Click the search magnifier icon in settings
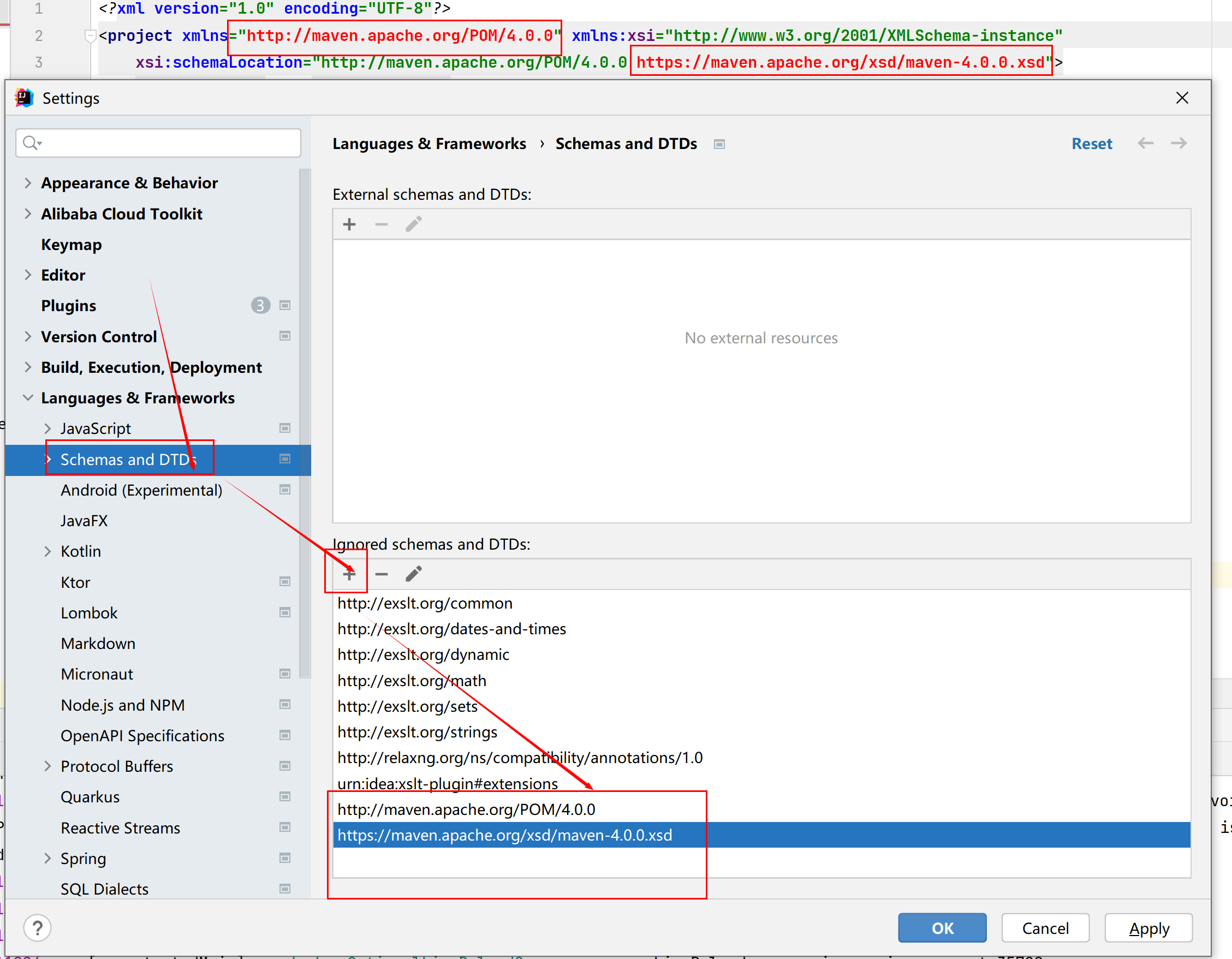Screen dimensions: 1232x959 (x=31, y=144)
